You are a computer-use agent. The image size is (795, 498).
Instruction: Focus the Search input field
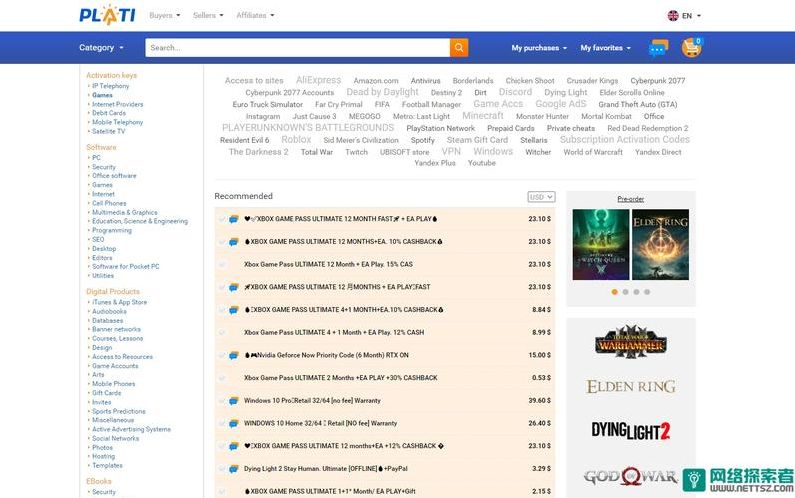298,48
